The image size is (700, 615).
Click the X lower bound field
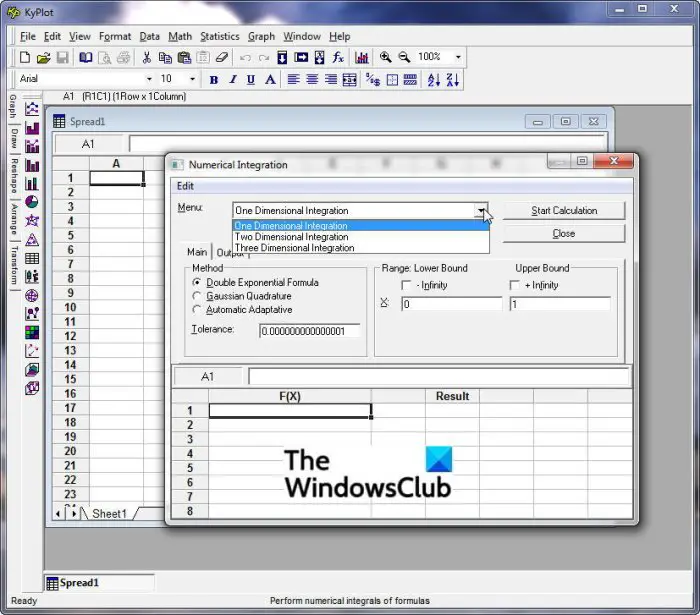(x=451, y=304)
